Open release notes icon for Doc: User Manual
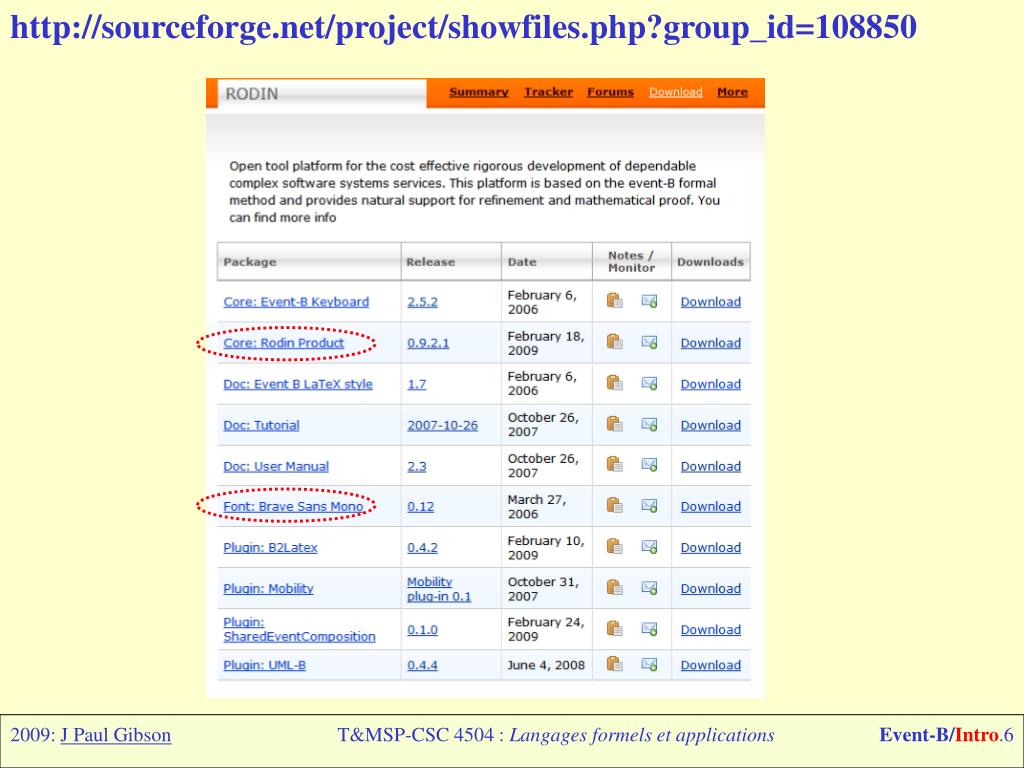Viewport: 1024px width, 768px height. coord(615,465)
